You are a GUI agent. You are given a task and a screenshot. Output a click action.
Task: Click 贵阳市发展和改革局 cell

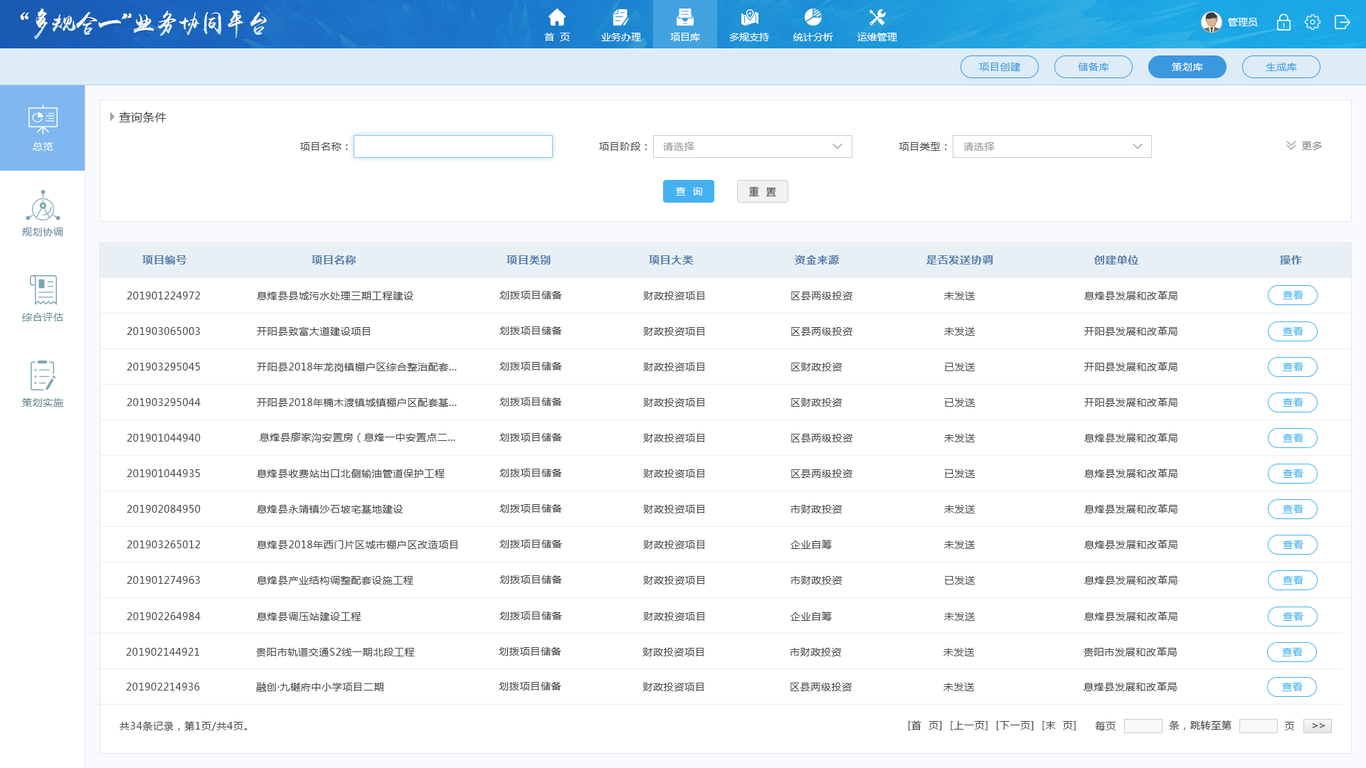(x=1130, y=652)
